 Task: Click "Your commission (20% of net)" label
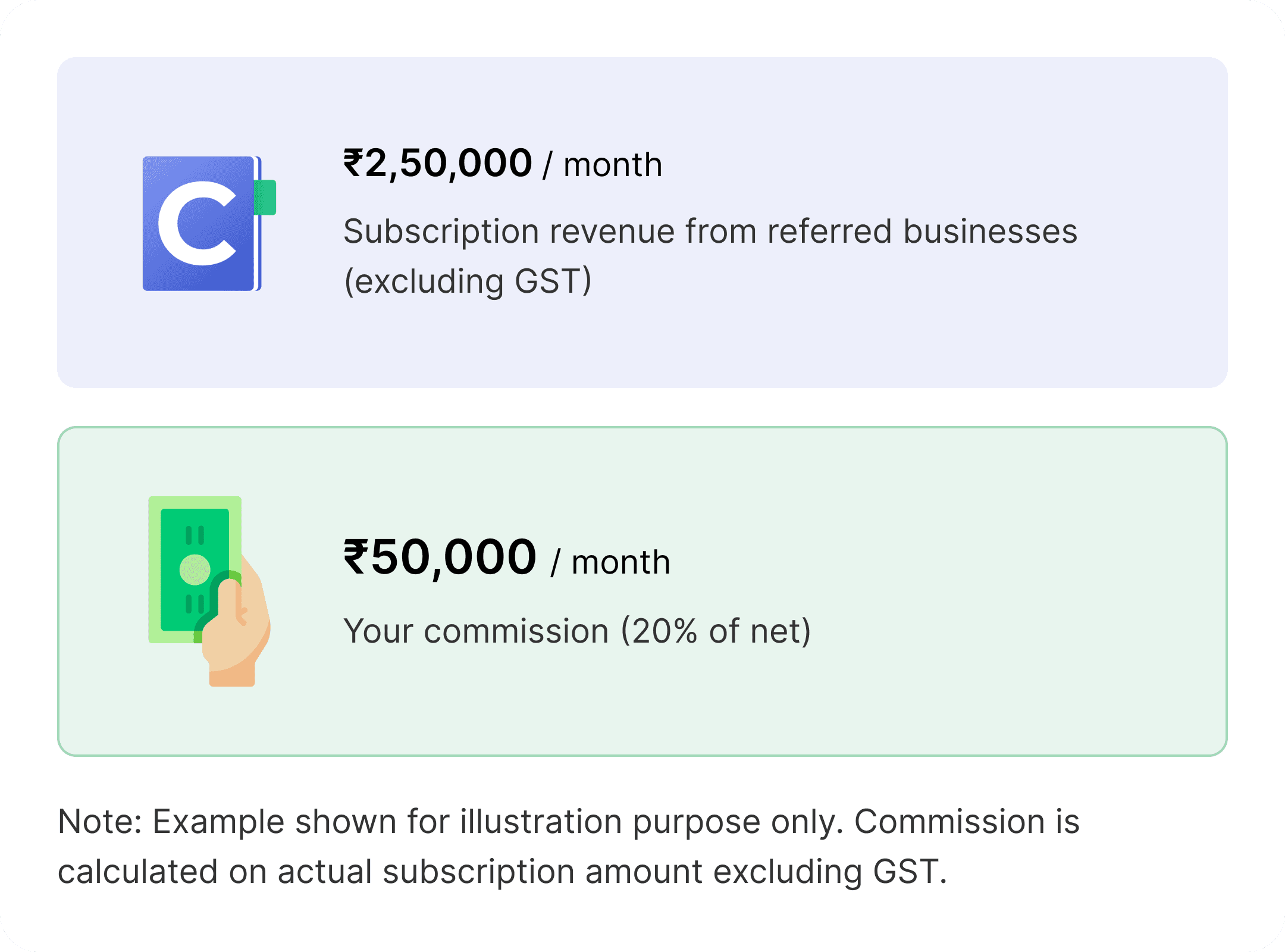577,631
